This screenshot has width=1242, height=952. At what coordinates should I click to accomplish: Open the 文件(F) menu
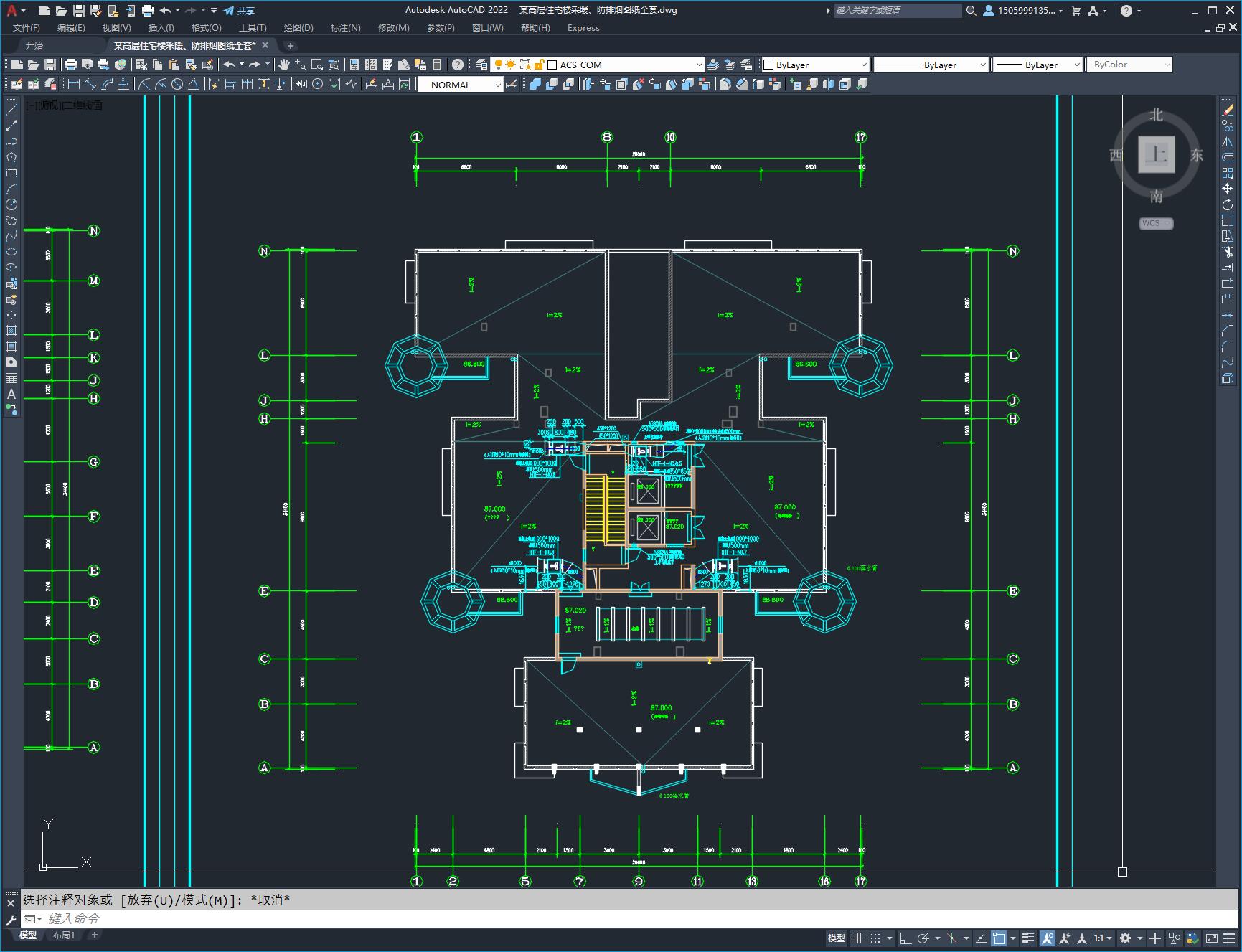pos(27,27)
